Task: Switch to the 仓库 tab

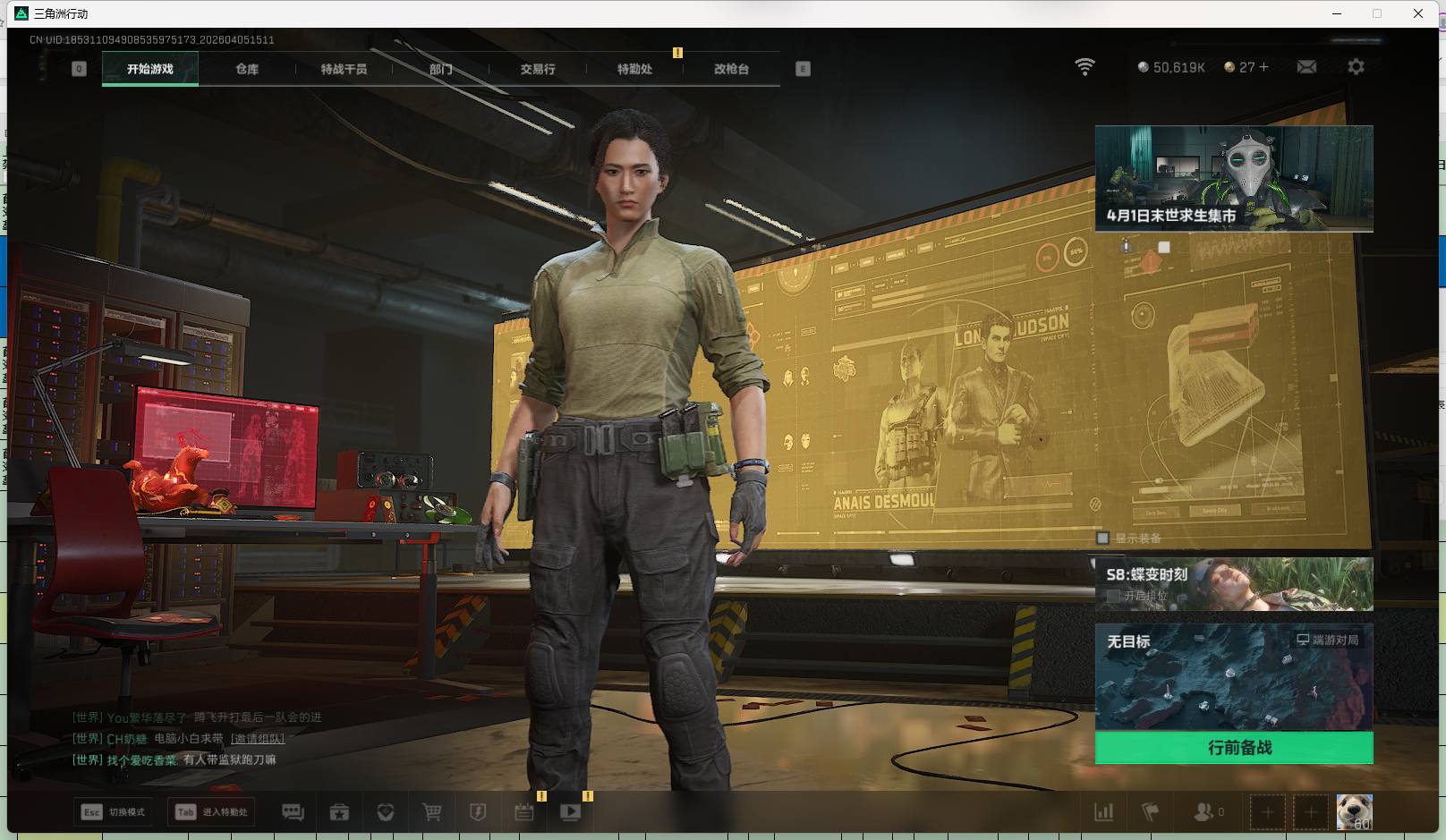Action: [247, 69]
